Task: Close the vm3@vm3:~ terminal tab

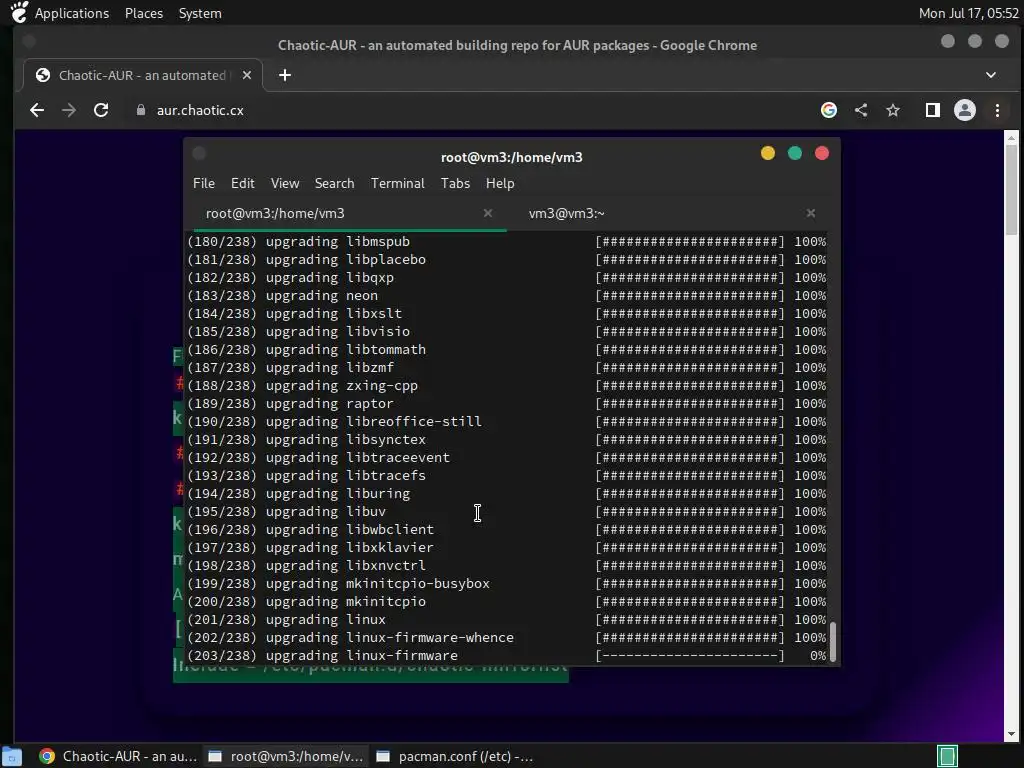Action: (x=810, y=213)
